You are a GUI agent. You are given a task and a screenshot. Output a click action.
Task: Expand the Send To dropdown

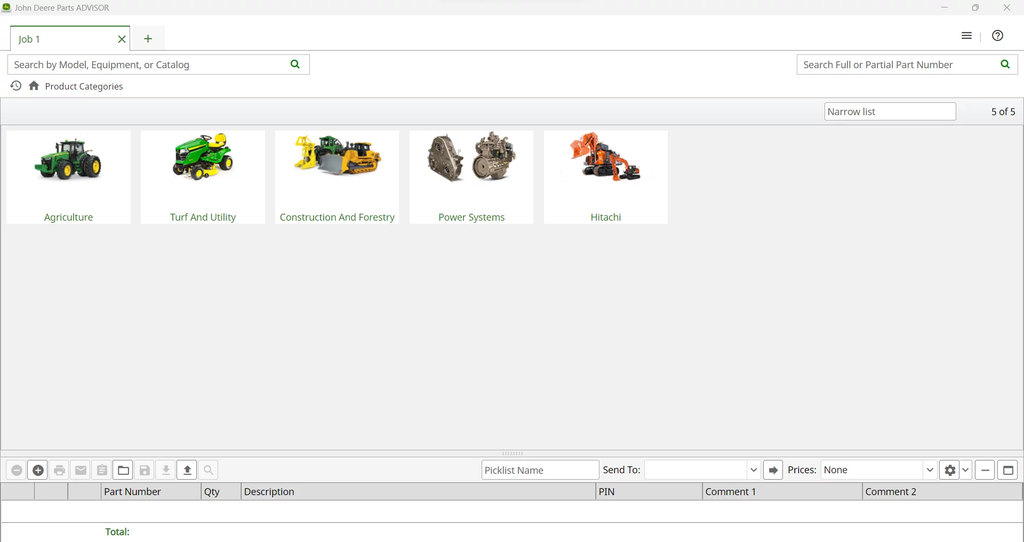click(753, 470)
